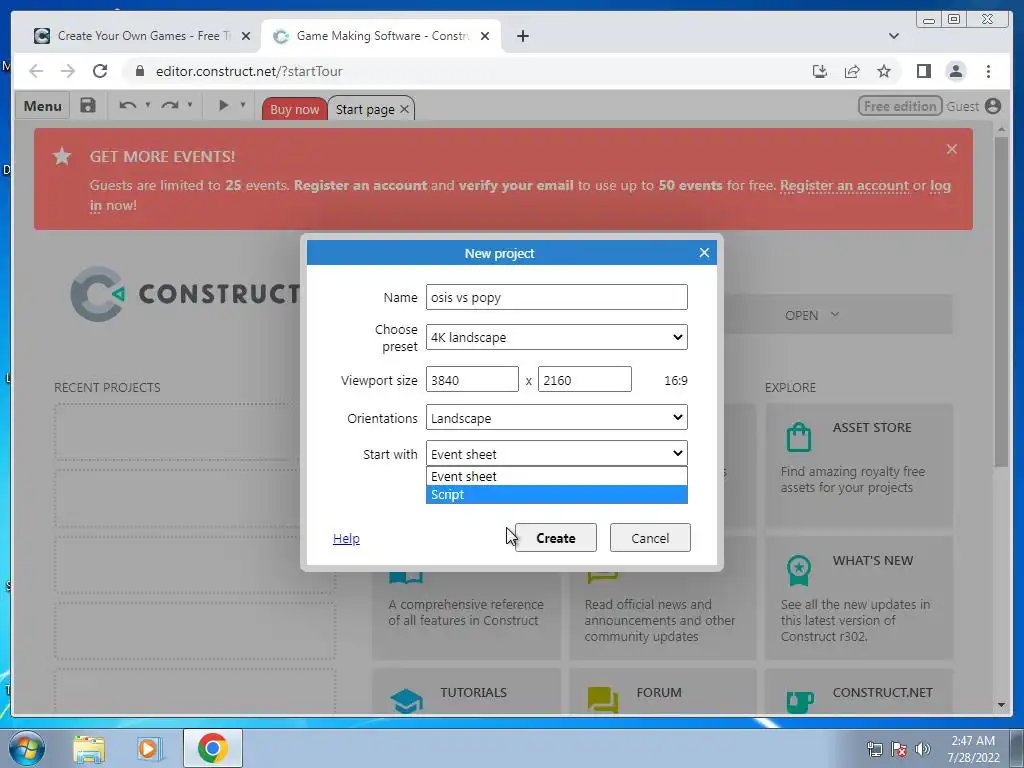Open Guest account profile icon
The width and height of the screenshot is (1024, 768).
(993, 106)
